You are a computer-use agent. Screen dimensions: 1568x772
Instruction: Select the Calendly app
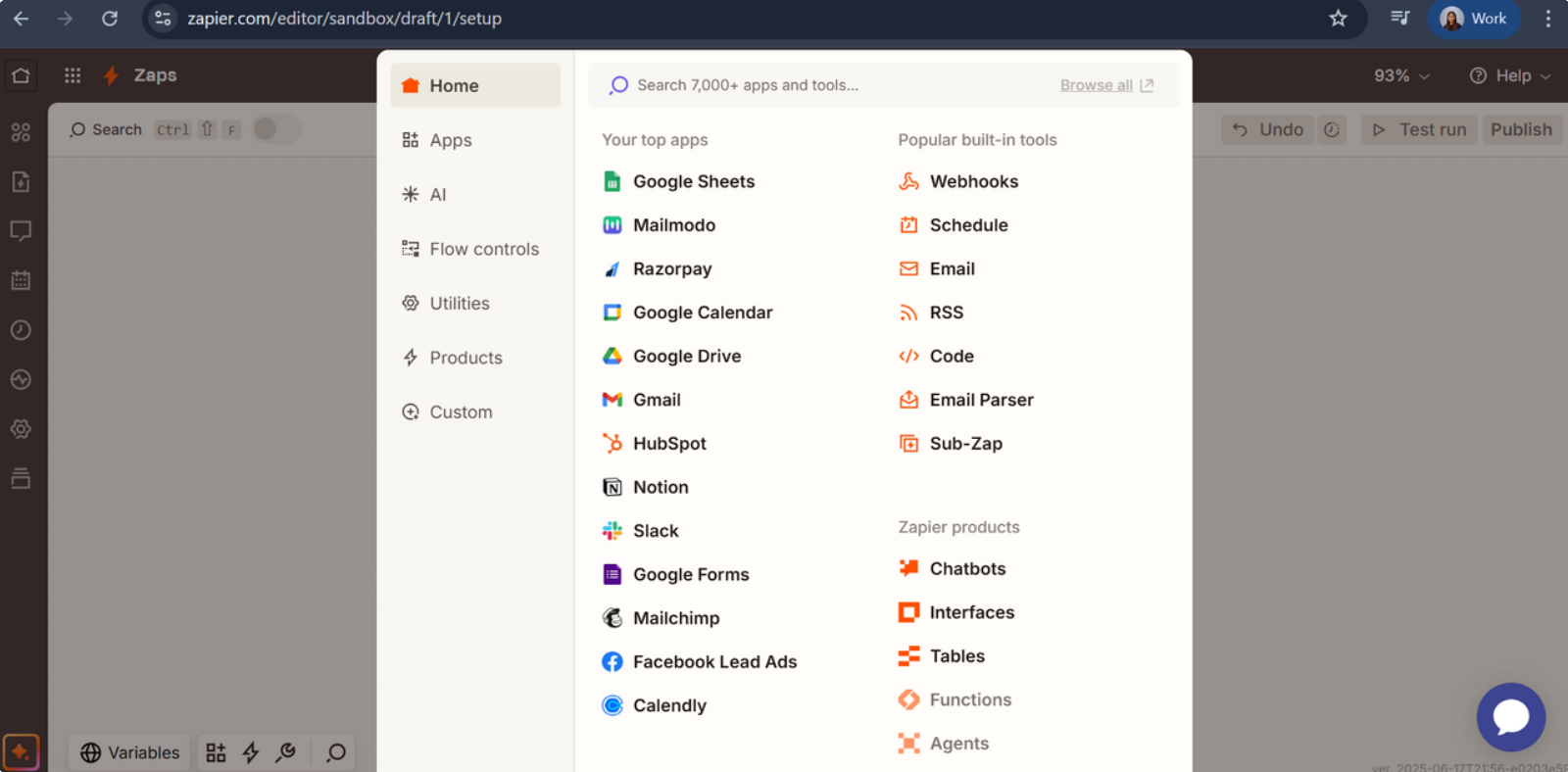pyautogui.click(x=654, y=705)
